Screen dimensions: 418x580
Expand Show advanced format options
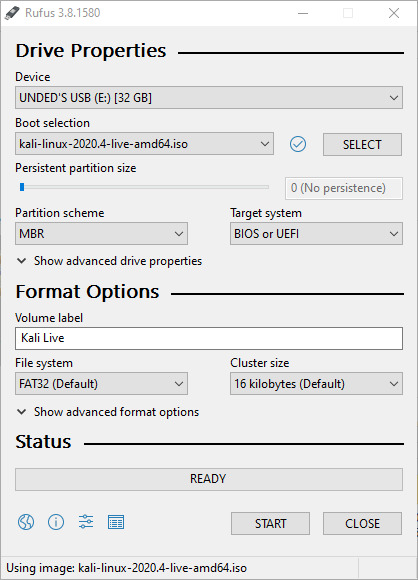pyautogui.click(x=108, y=412)
